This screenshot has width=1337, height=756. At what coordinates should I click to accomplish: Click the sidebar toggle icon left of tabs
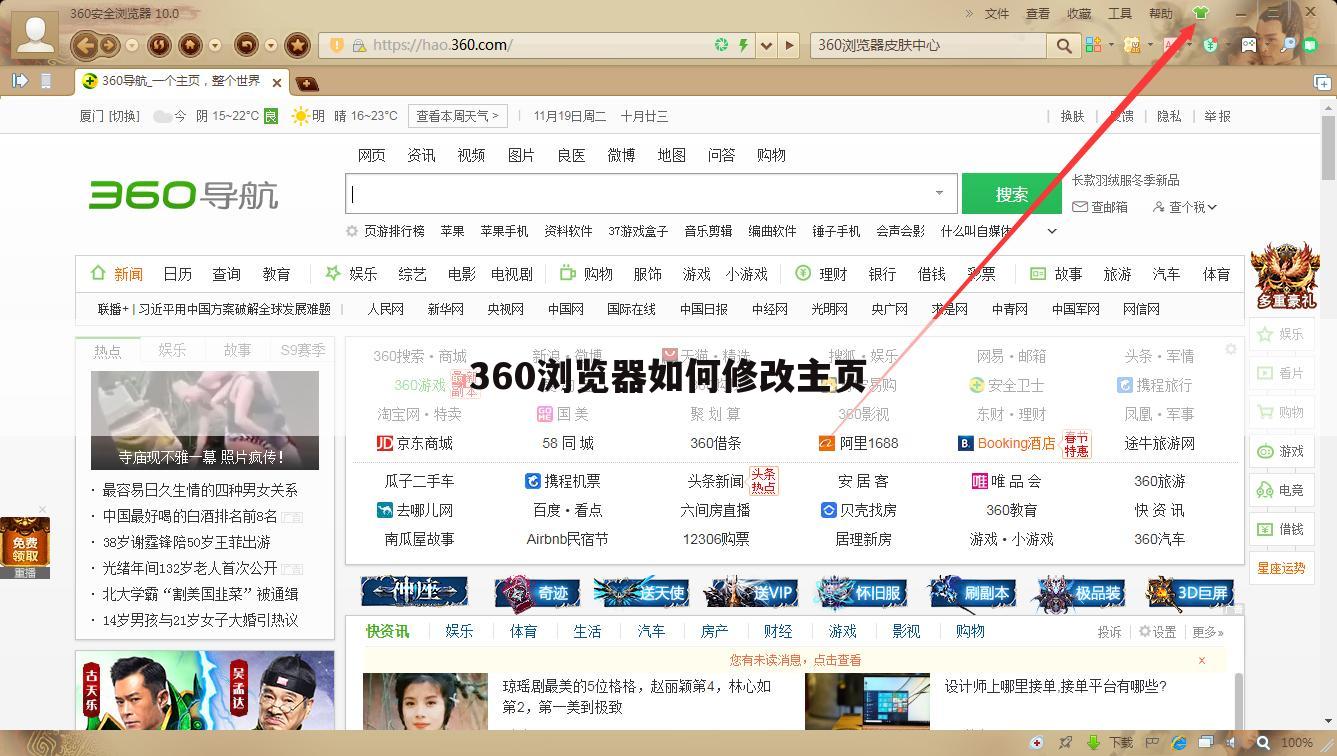pyautogui.click(x=20, y=81)
